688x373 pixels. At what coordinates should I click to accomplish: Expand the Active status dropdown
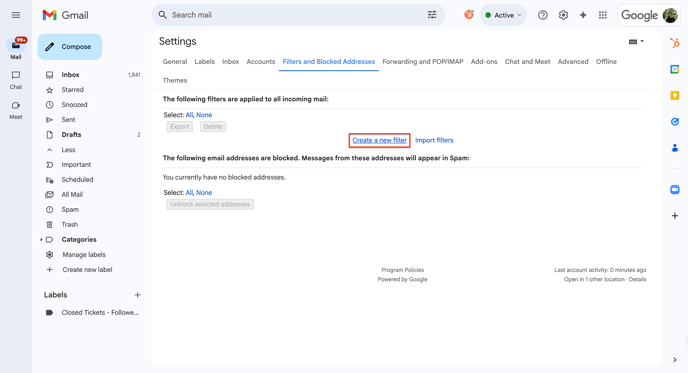pos(503,15)
